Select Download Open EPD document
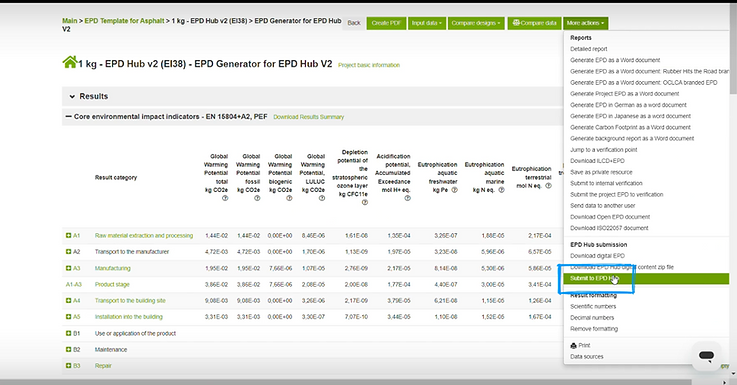This screenshot has height=385, width=737. point(610,217)
